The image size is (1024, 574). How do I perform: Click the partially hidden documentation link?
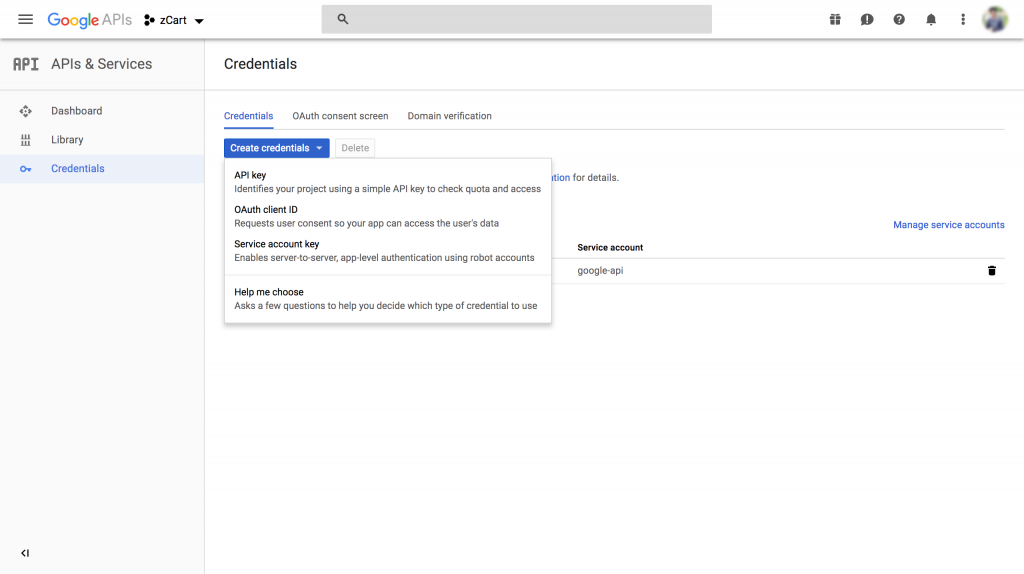click(x=560, y=178)
